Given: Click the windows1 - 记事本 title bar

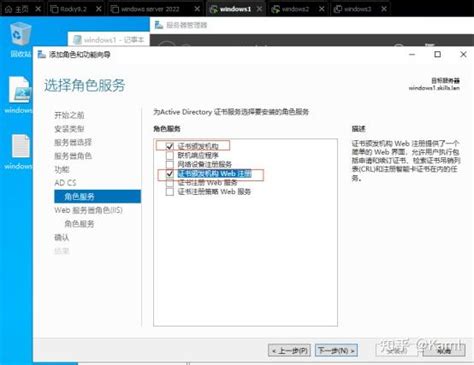Looking at the screenshot, I should tap(109, 40).
